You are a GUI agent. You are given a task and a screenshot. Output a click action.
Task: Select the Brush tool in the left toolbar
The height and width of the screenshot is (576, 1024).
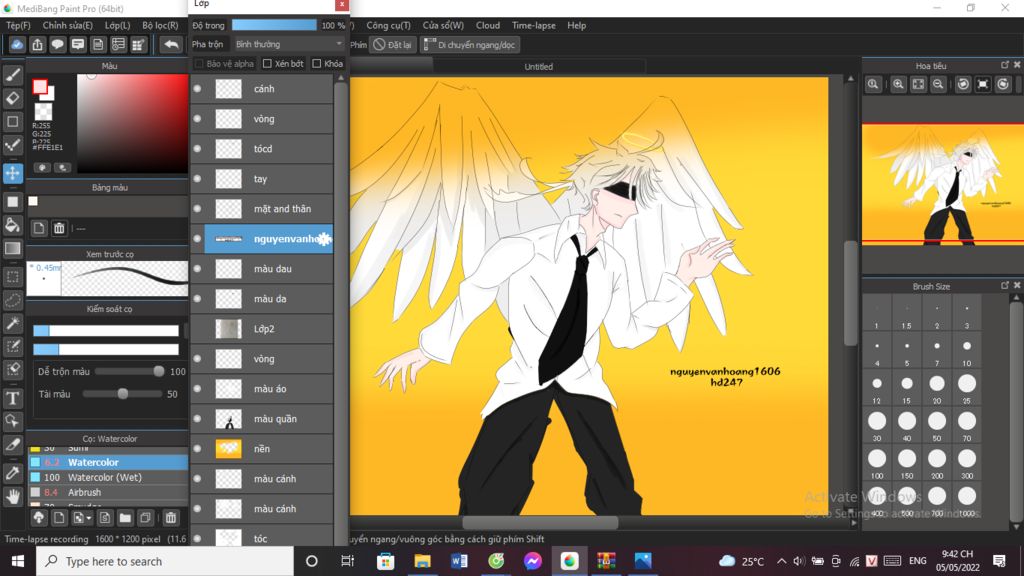click(x=12, y=74)
